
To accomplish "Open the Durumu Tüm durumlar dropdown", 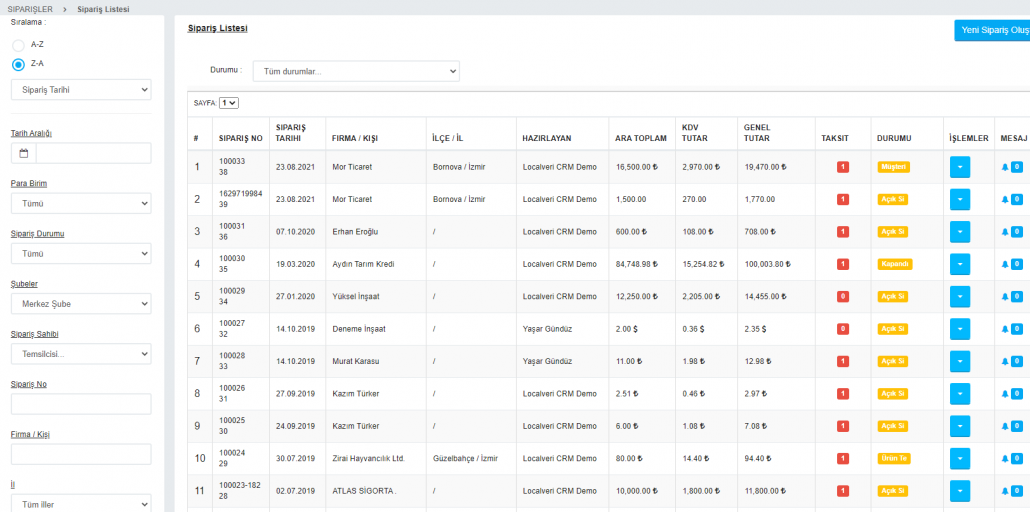I will [x=356, y=71].
